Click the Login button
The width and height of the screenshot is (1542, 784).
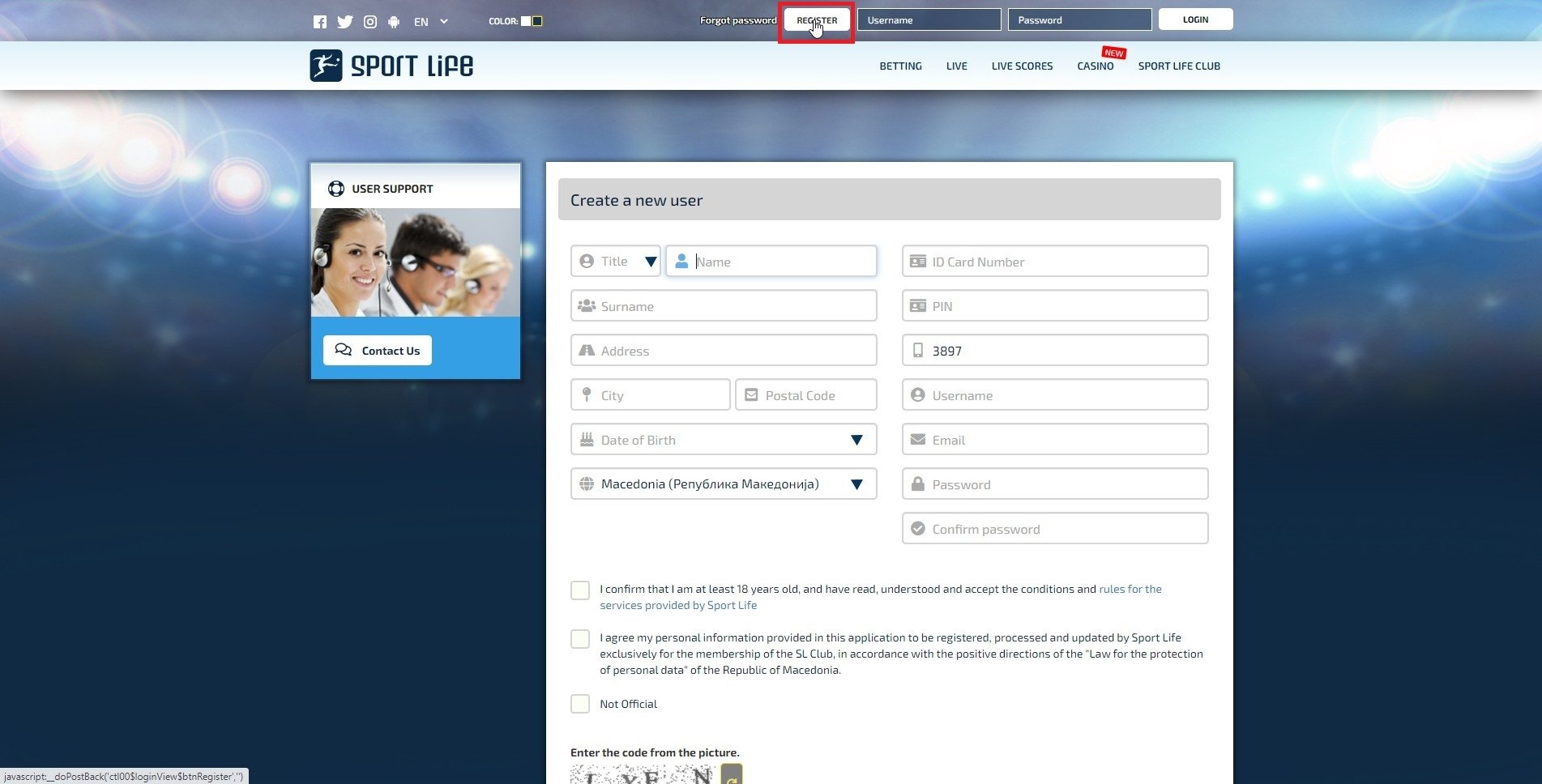point(1195,19)
